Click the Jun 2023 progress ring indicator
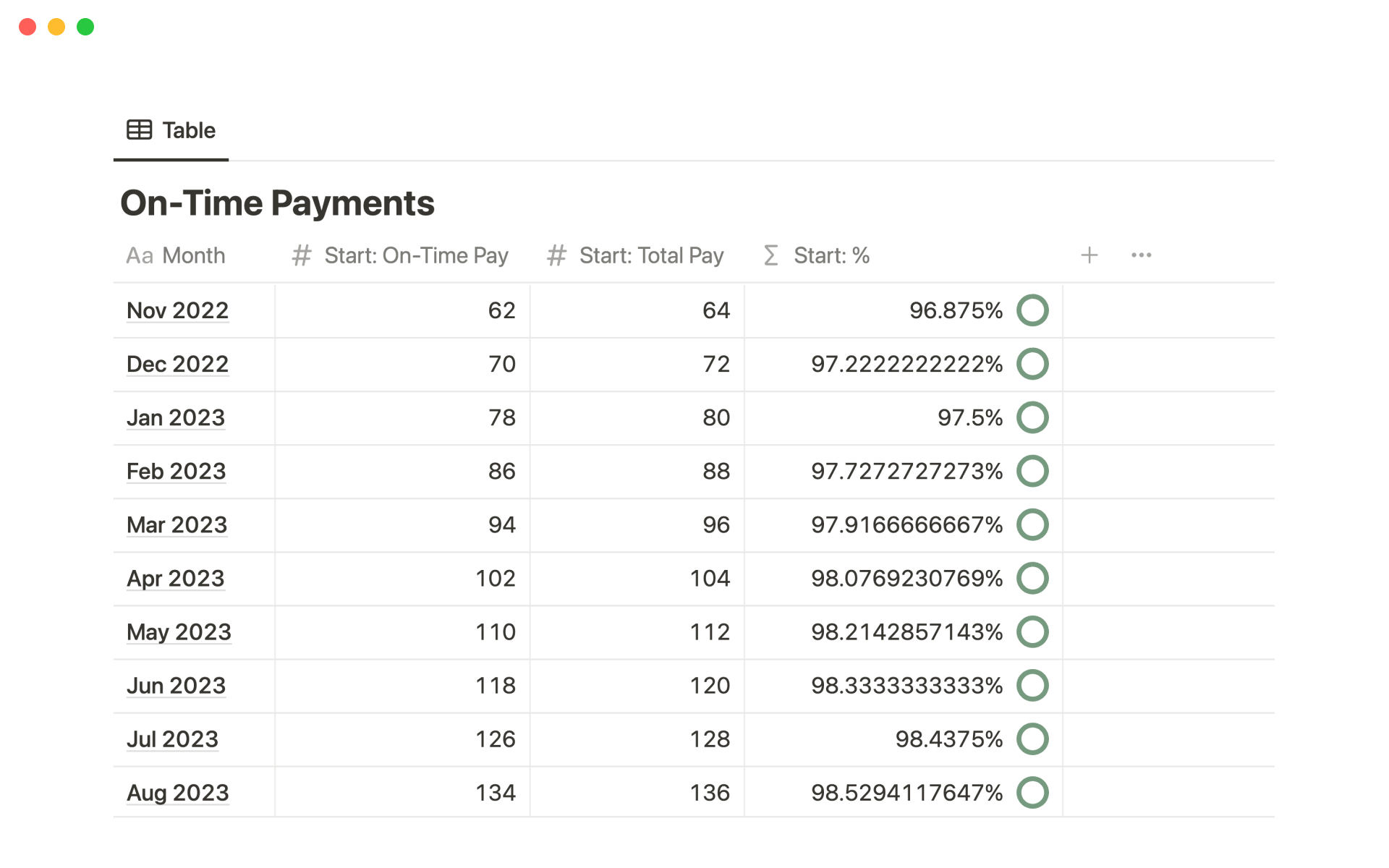Image resolution: width=1389 pixels, height=868 pixels. coord(1032,686)
